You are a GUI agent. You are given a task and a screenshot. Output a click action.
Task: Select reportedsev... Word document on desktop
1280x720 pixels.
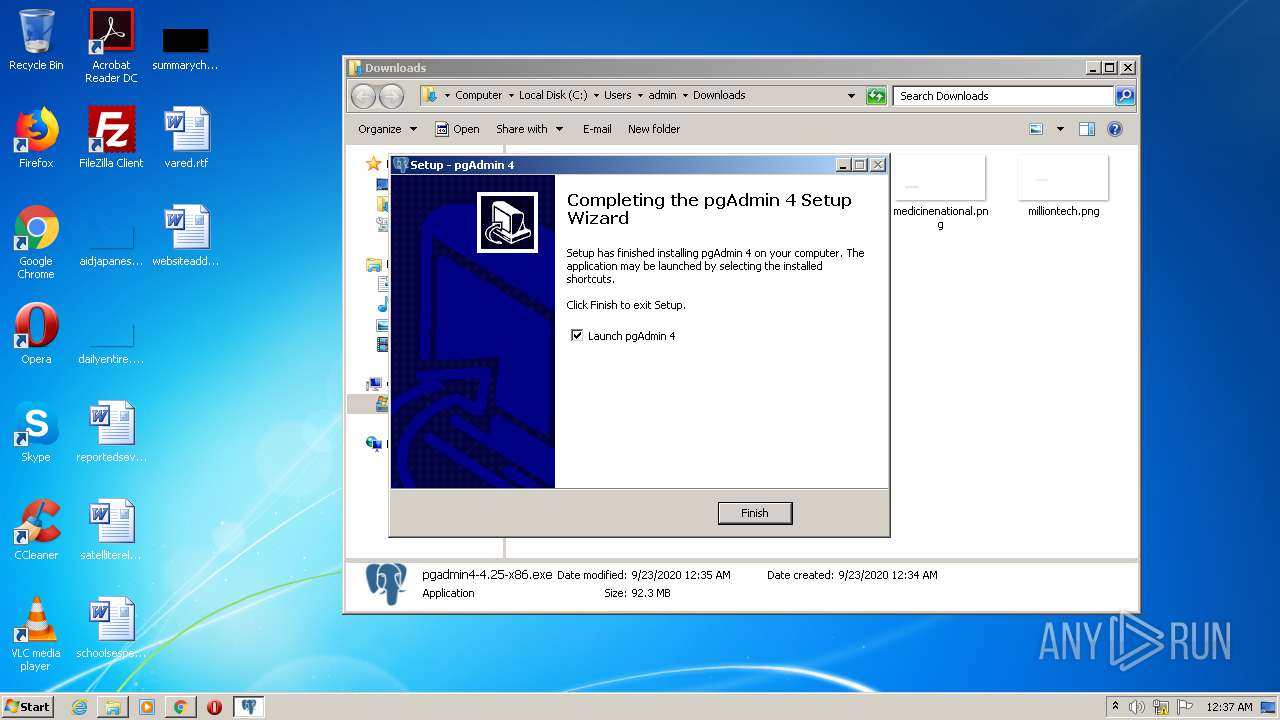coord(111,432)
